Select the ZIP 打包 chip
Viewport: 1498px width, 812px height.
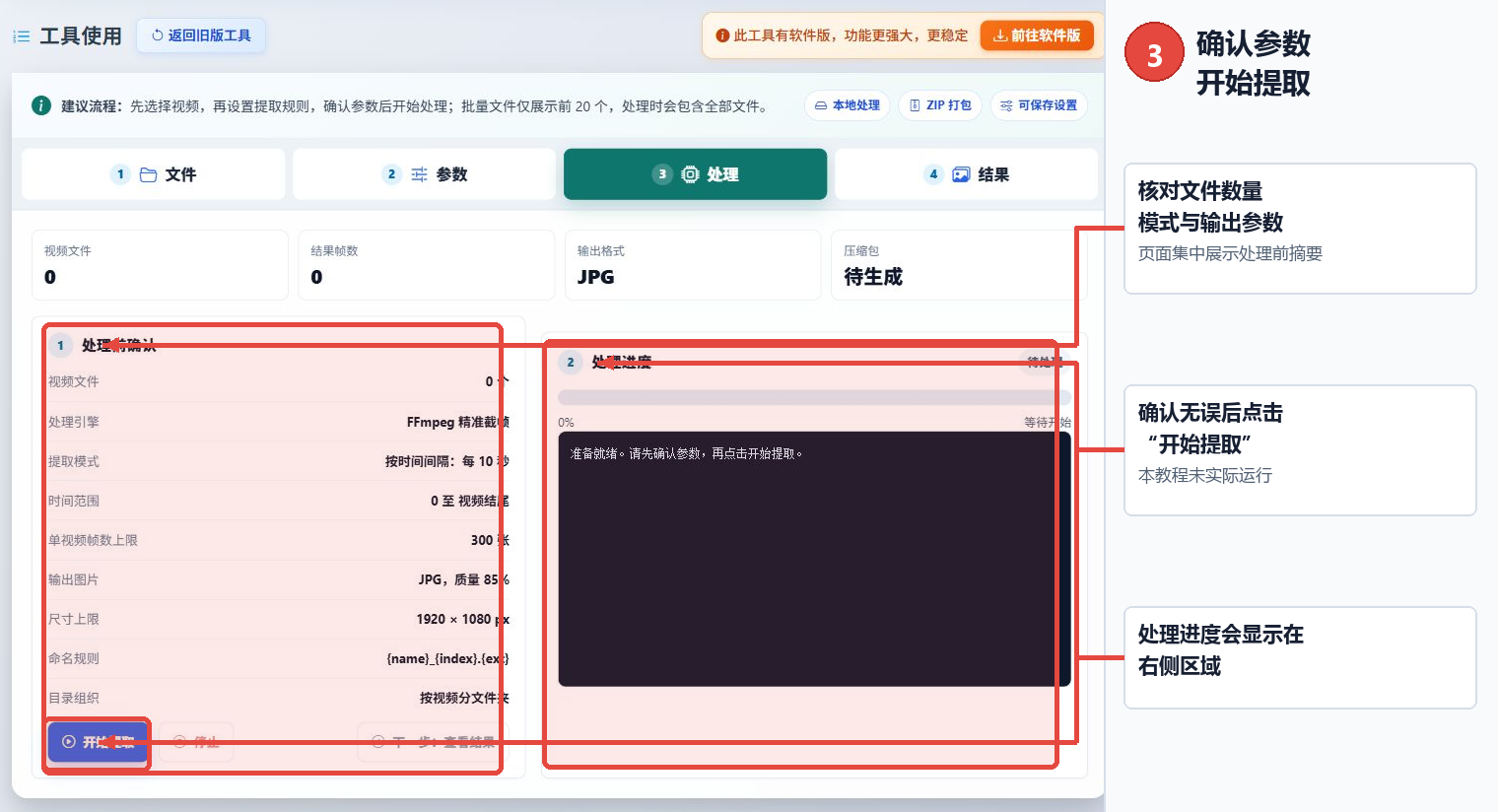pos(940,105)
